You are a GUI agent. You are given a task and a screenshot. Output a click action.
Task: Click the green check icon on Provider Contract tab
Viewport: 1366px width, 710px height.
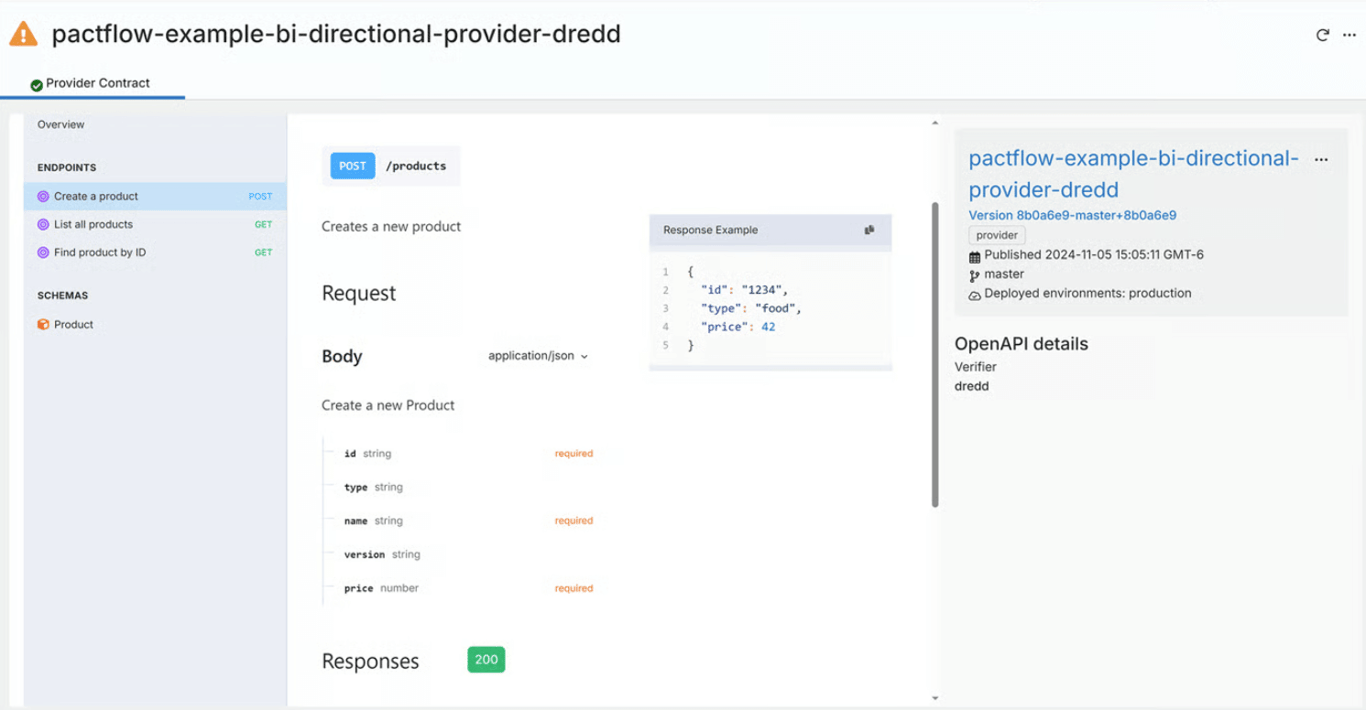tap(37, 85)
